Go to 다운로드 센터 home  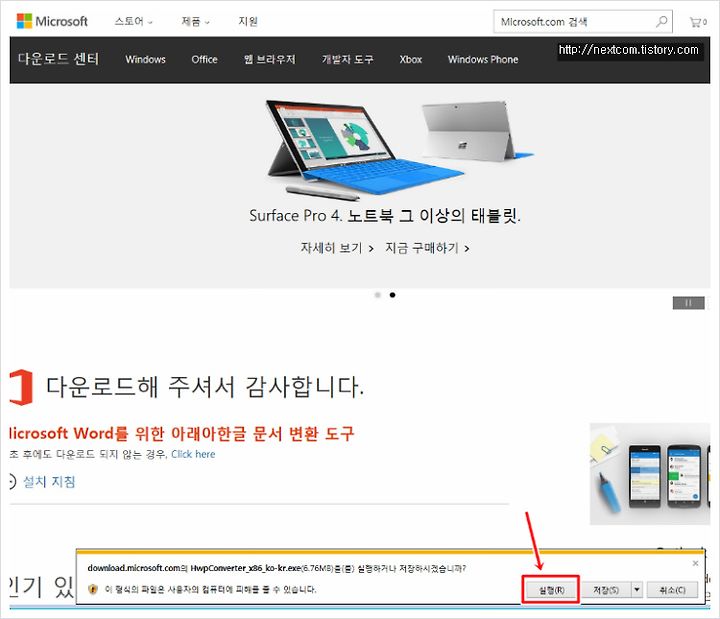[58, 59]
